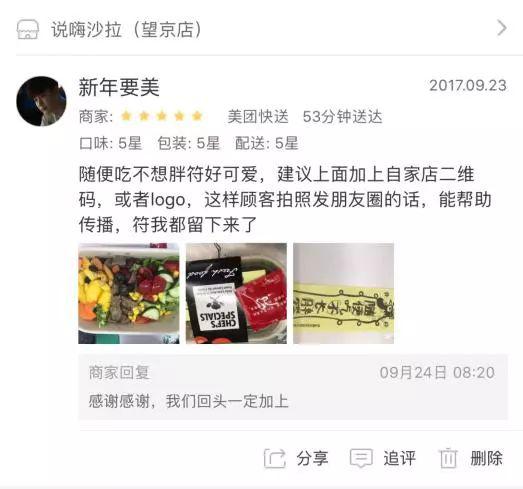The height and width of the screenshot is (489, 523).
Task: Tap the 商家回复 merchant reply box
Action: 293,387
